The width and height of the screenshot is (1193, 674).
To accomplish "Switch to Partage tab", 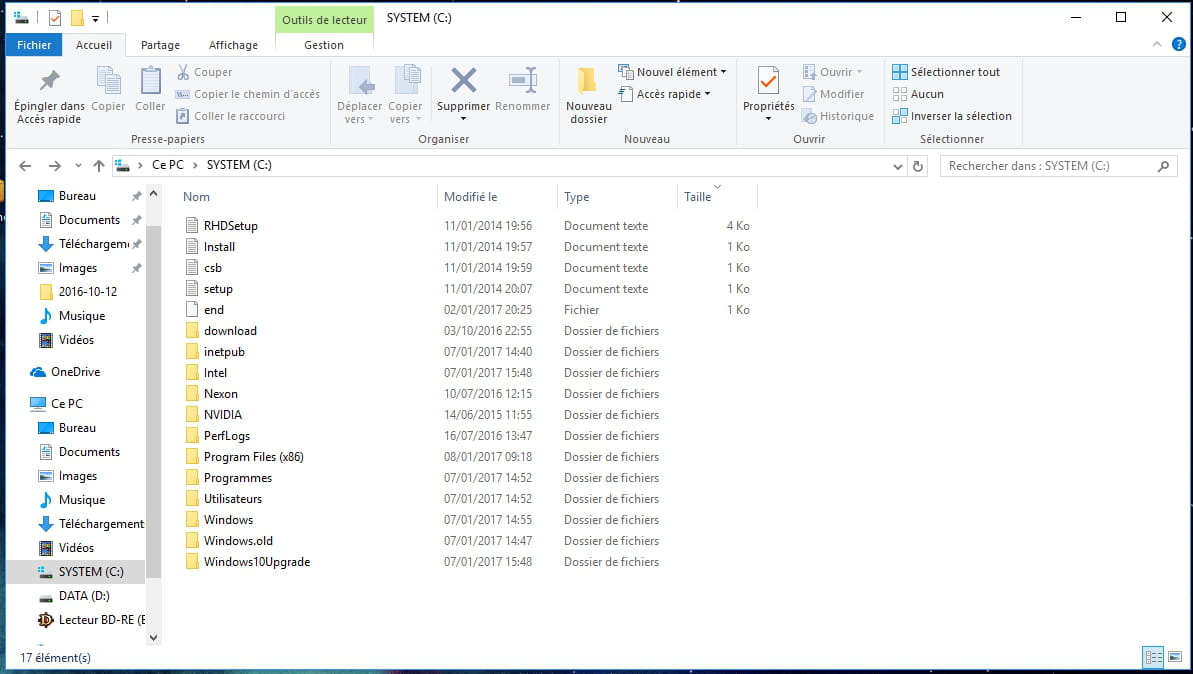I will coord(161,45).
